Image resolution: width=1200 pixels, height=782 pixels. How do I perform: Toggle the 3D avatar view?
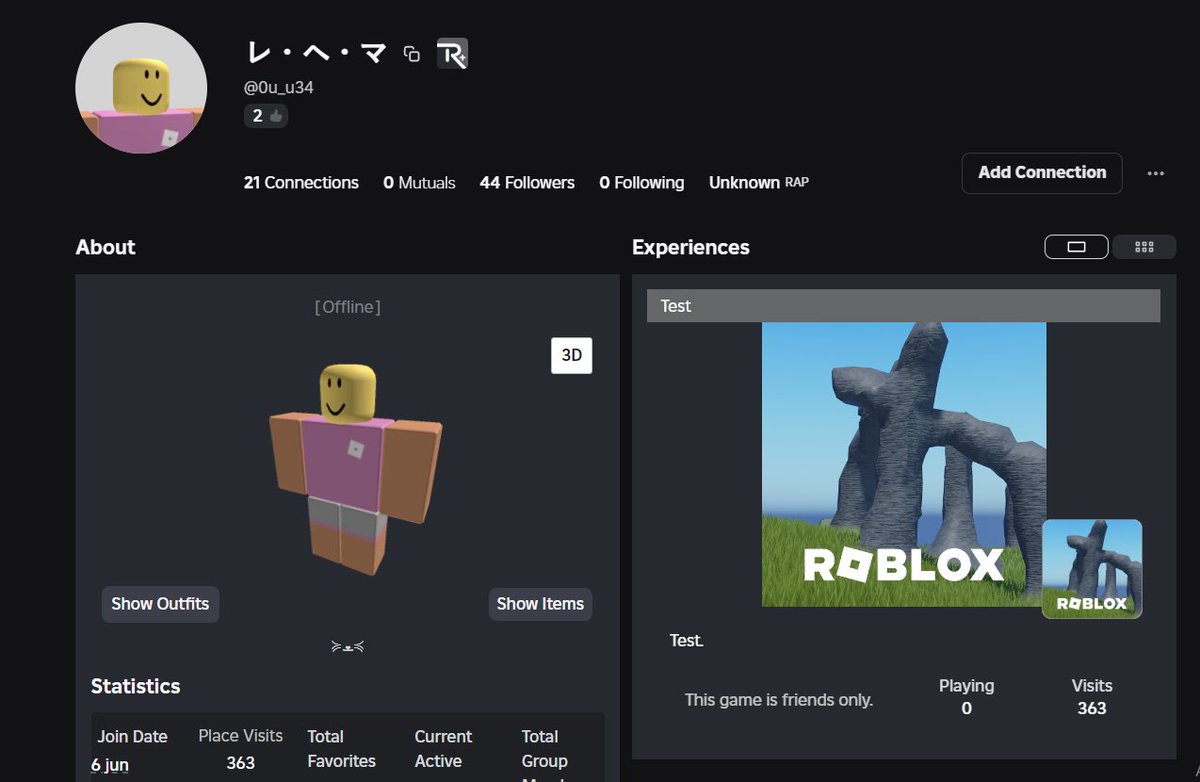click(572, 355)
